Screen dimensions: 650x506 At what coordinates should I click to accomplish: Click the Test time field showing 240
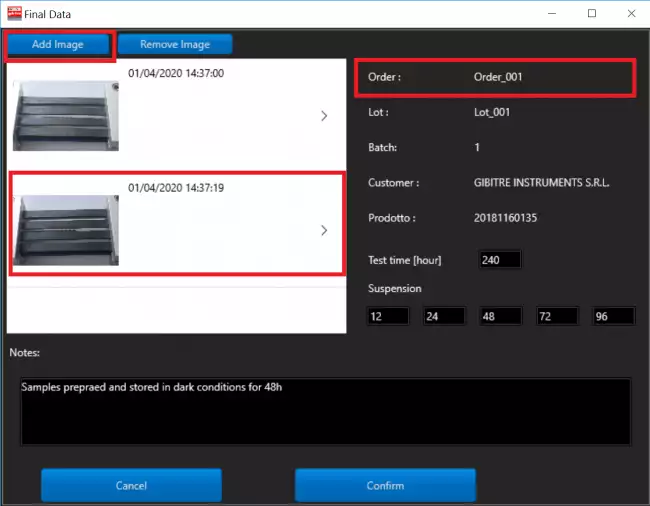pyautogui.click(x=500, y=260)
